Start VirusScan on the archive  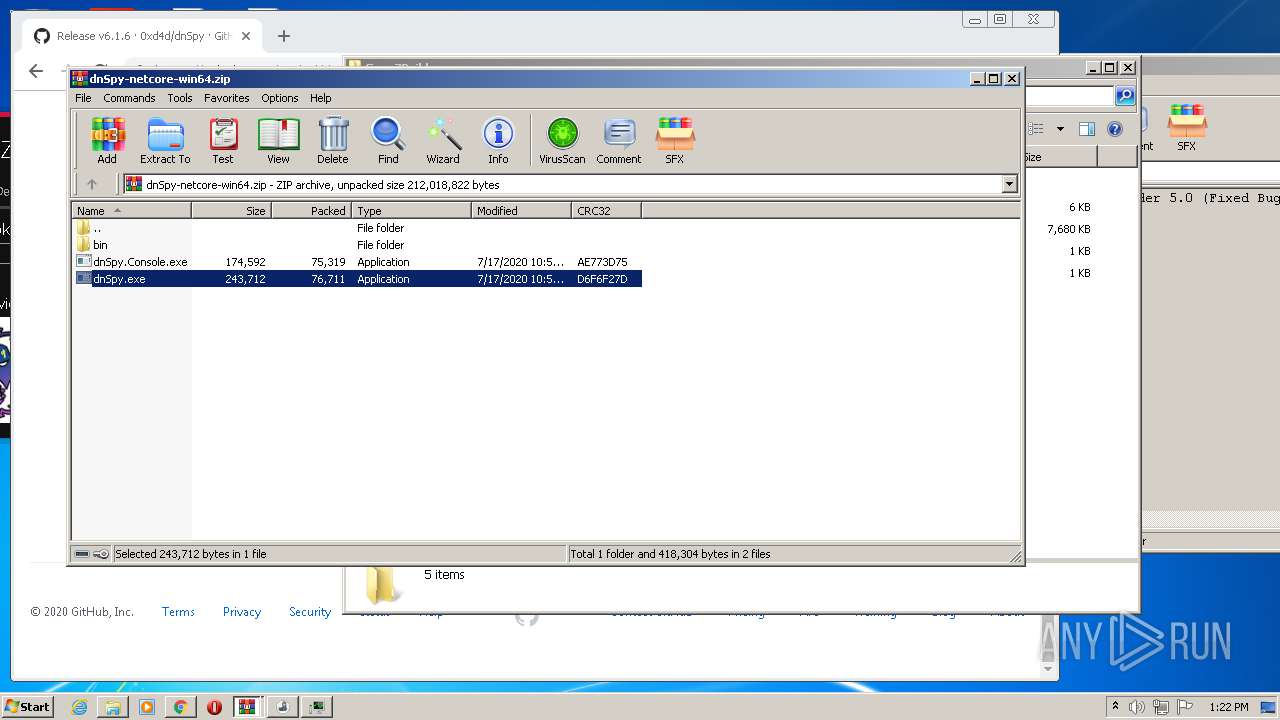click(562, 140)
